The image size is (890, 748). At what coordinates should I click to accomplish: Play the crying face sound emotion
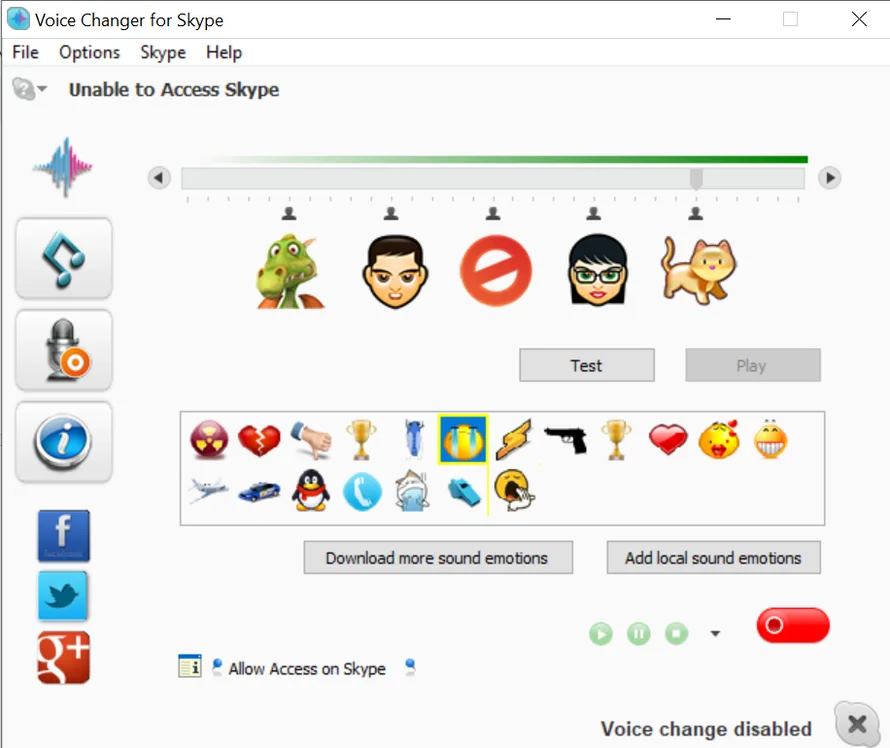point(463,439)
